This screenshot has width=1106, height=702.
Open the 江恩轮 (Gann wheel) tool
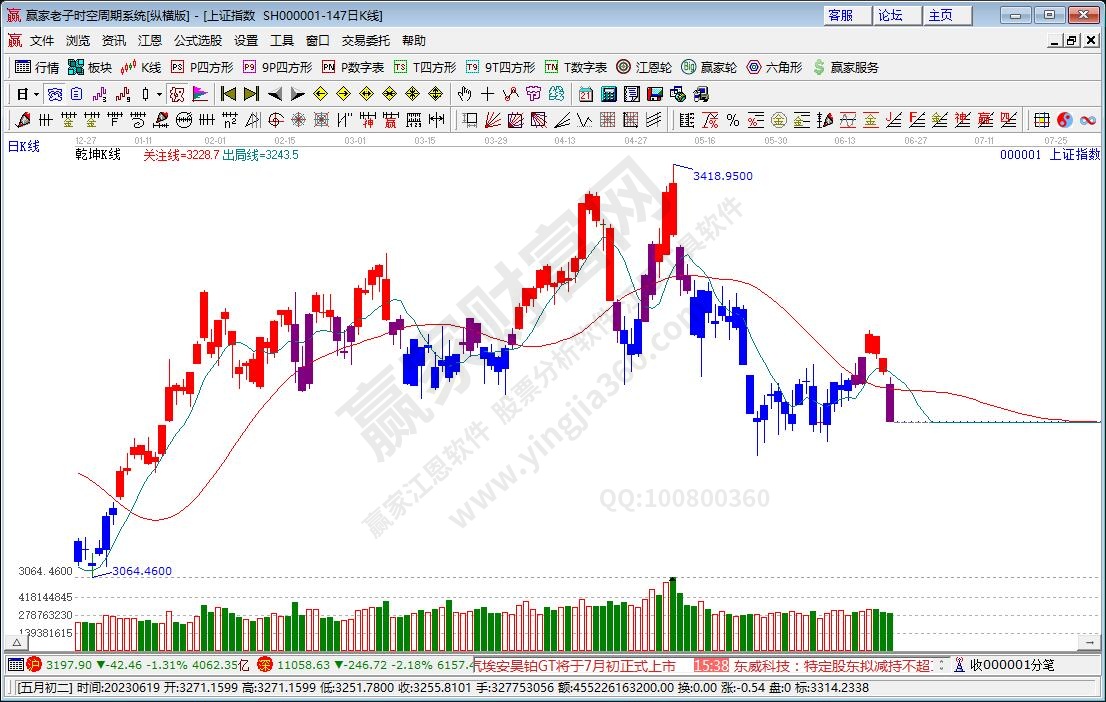tap(643, 67)
